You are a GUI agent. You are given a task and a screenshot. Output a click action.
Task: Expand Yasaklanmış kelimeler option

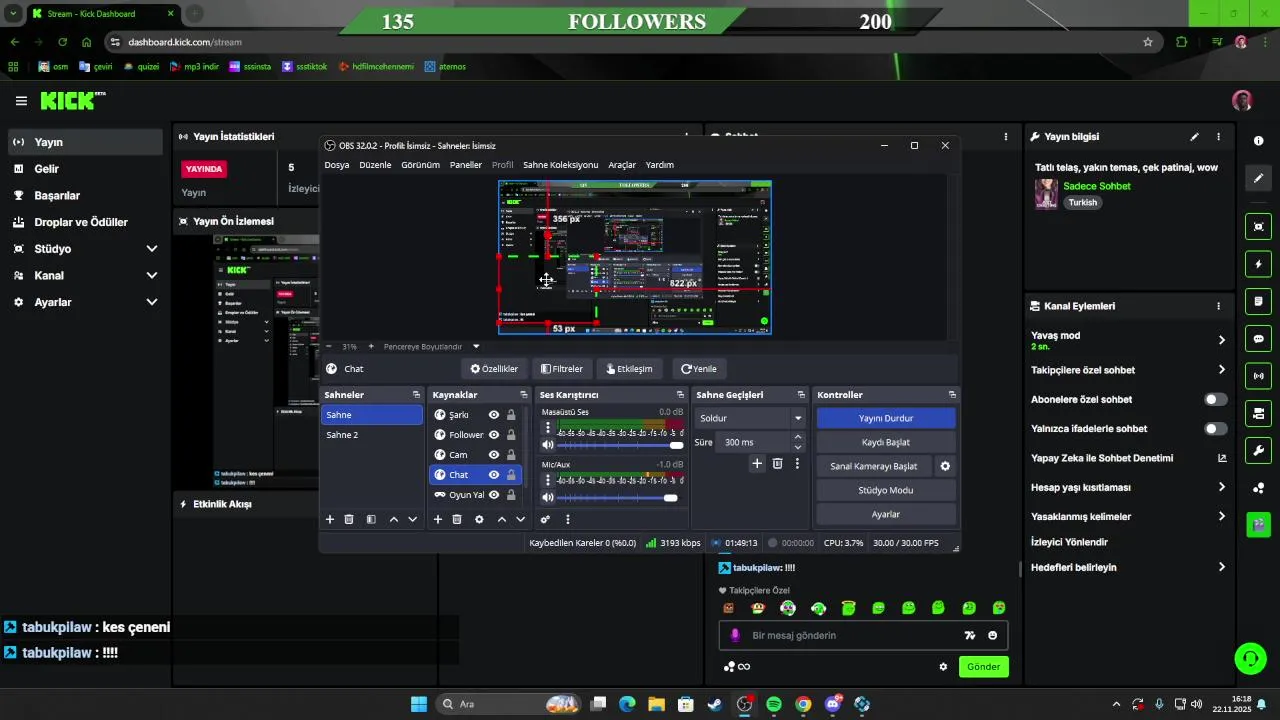[1221, 516]
